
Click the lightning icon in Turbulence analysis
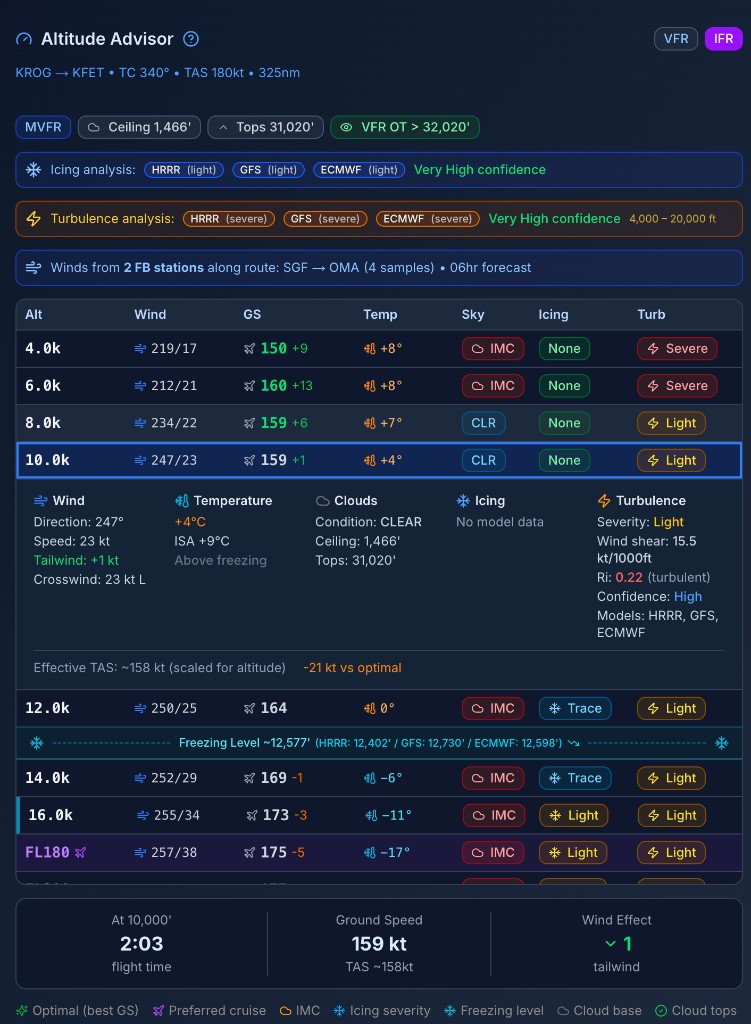(x=33, y=219)
